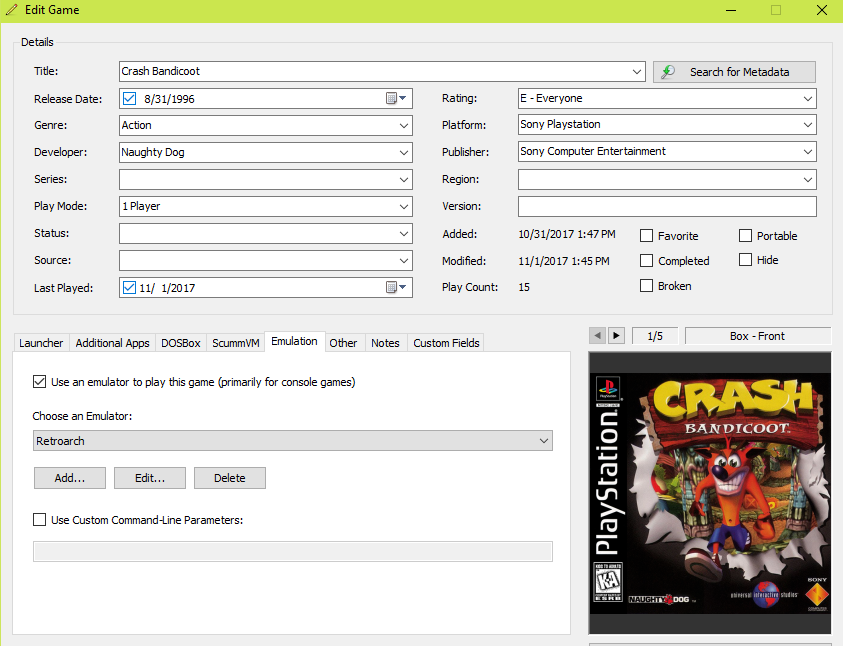Click the Search for Metadata button
Viewport: 843px width, 646px height.
click(734, 72)
